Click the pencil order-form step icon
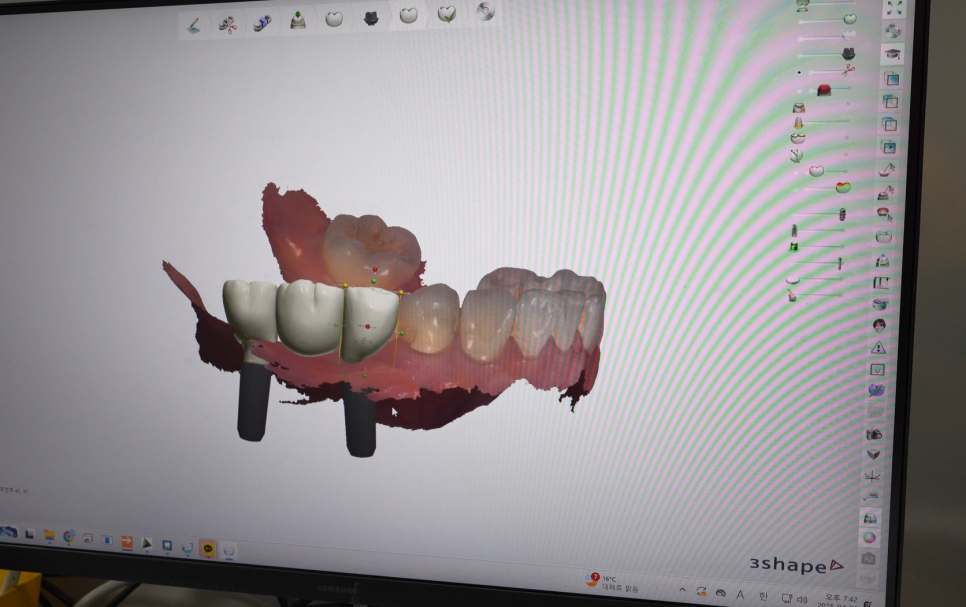The height and width of the screenshot is (607, 966). pyautogui.click(x=195, y=24)
